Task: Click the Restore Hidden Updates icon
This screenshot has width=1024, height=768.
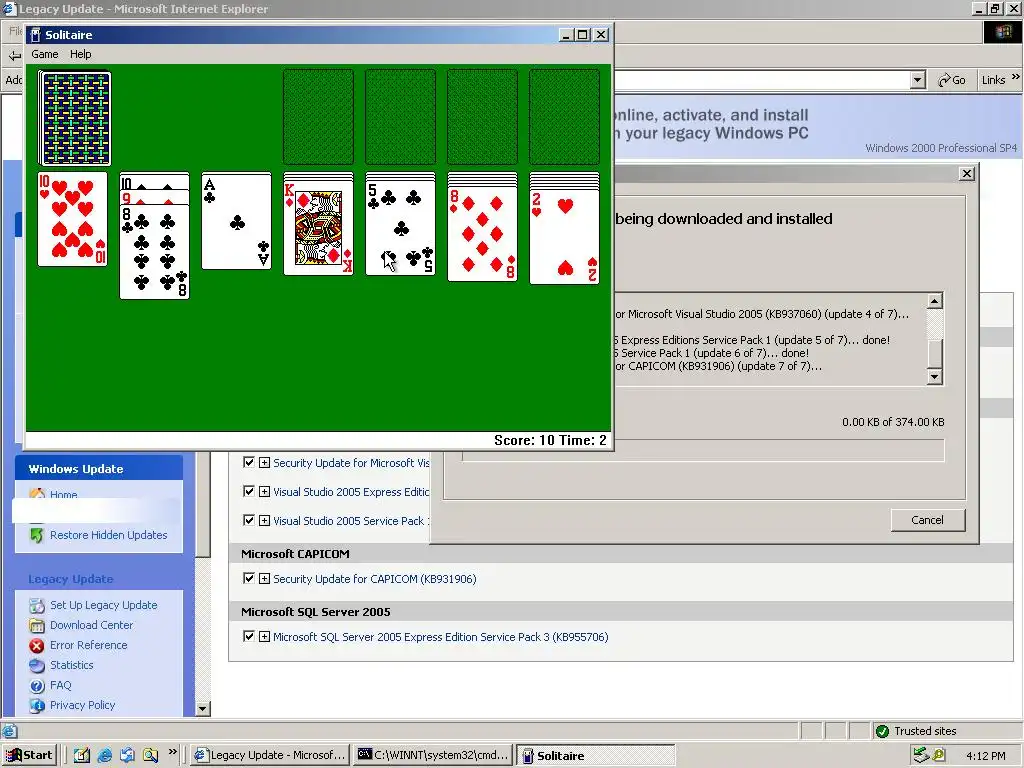Action: click(x=37, y=535)
